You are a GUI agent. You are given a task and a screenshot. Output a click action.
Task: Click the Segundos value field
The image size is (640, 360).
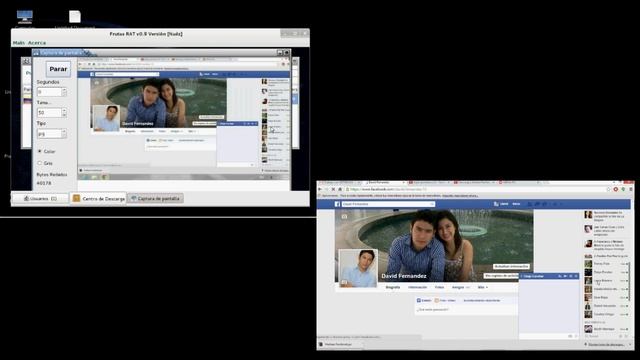coord(49,92)
